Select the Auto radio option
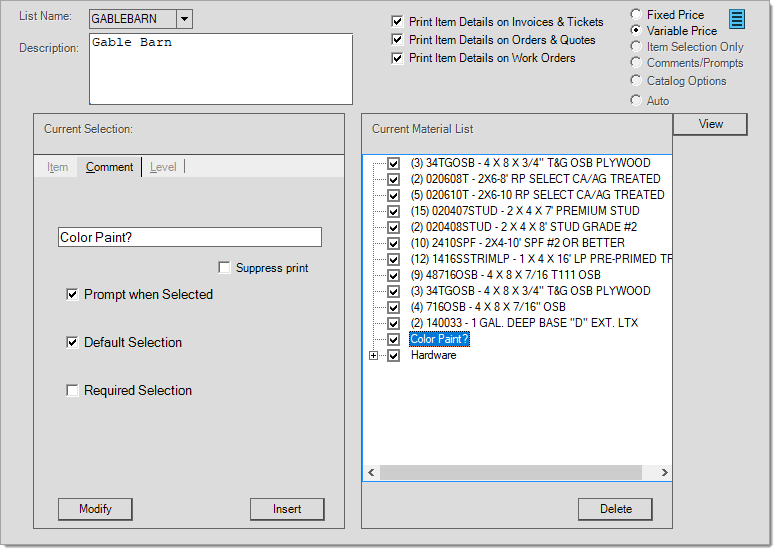777x552 pixels. point(636,101)
